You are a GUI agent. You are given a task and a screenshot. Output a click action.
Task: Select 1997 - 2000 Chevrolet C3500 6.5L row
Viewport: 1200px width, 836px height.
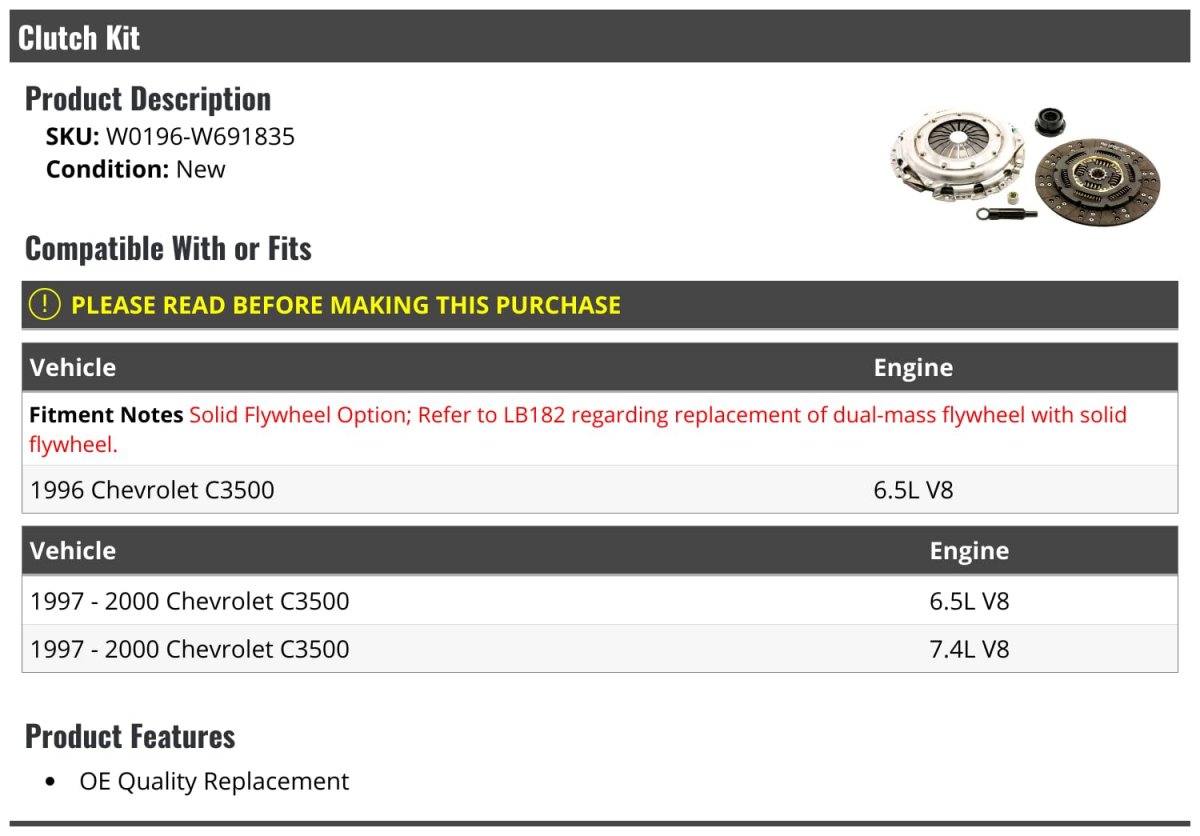(x=600, y=601)
